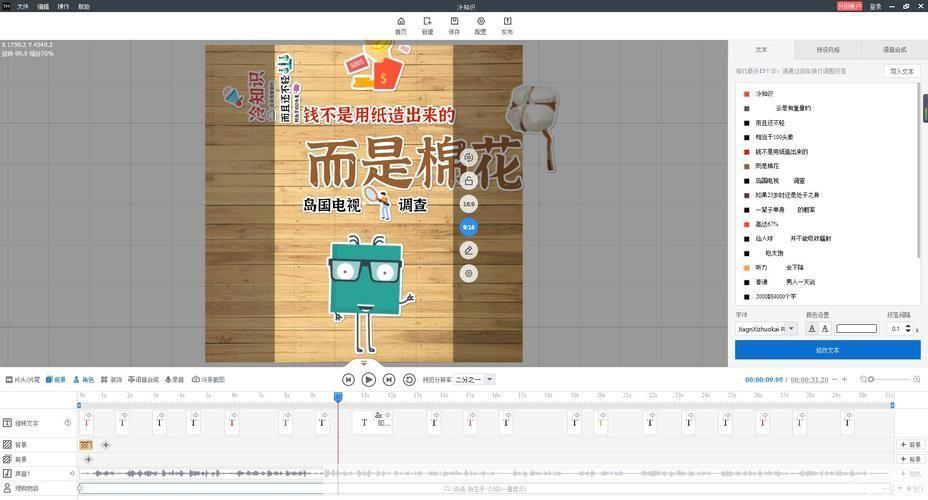
Task: Click the 发布 publish icon
Action: click(x=507, y=25)
